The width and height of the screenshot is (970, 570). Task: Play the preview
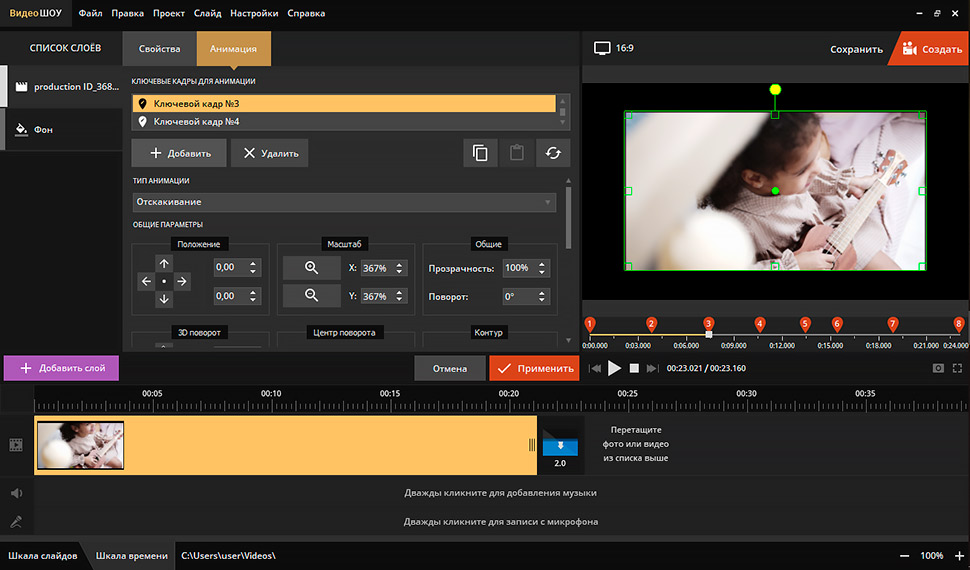(614, 368)
